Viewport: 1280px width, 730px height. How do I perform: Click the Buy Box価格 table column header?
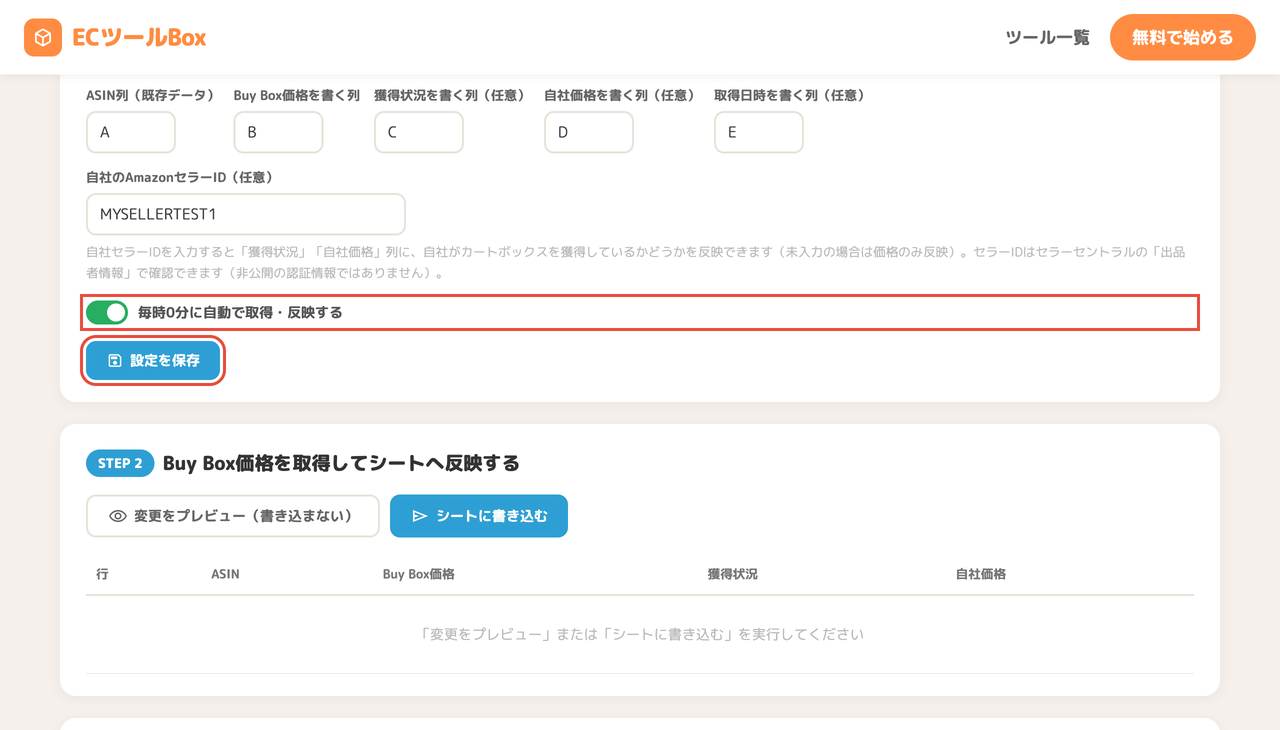coord(419,574)
